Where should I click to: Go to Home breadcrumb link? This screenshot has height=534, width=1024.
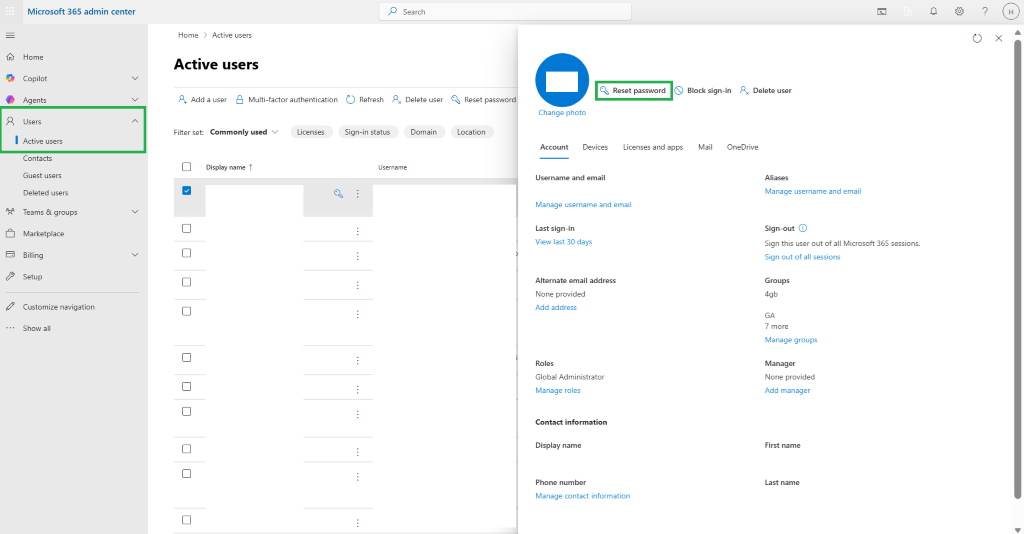coord(188,35)
